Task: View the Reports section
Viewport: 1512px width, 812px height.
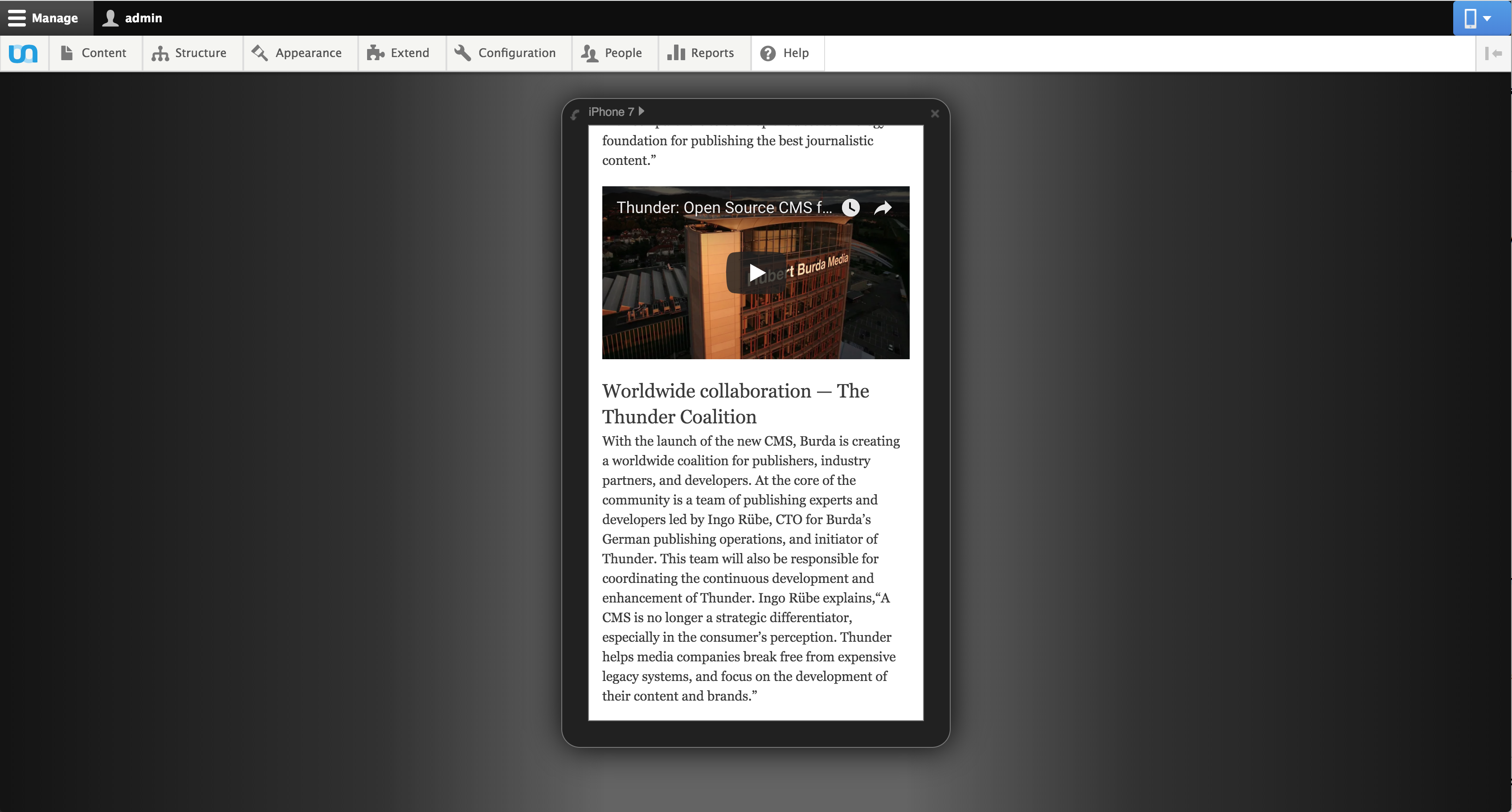Action: pyautogui.click(x=701, y=53)
